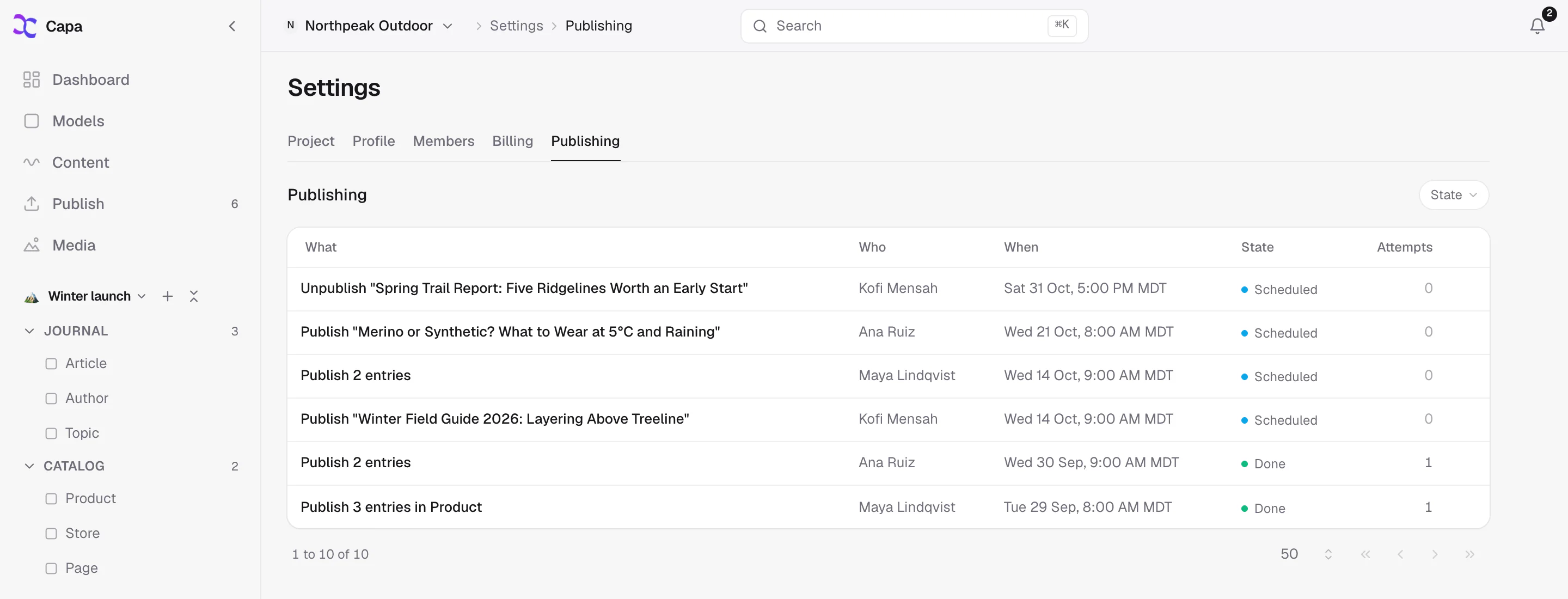Go to the previous results page
This screenshot has width=1568, height=599.
pyautogui.click(x=1400, y=554)
